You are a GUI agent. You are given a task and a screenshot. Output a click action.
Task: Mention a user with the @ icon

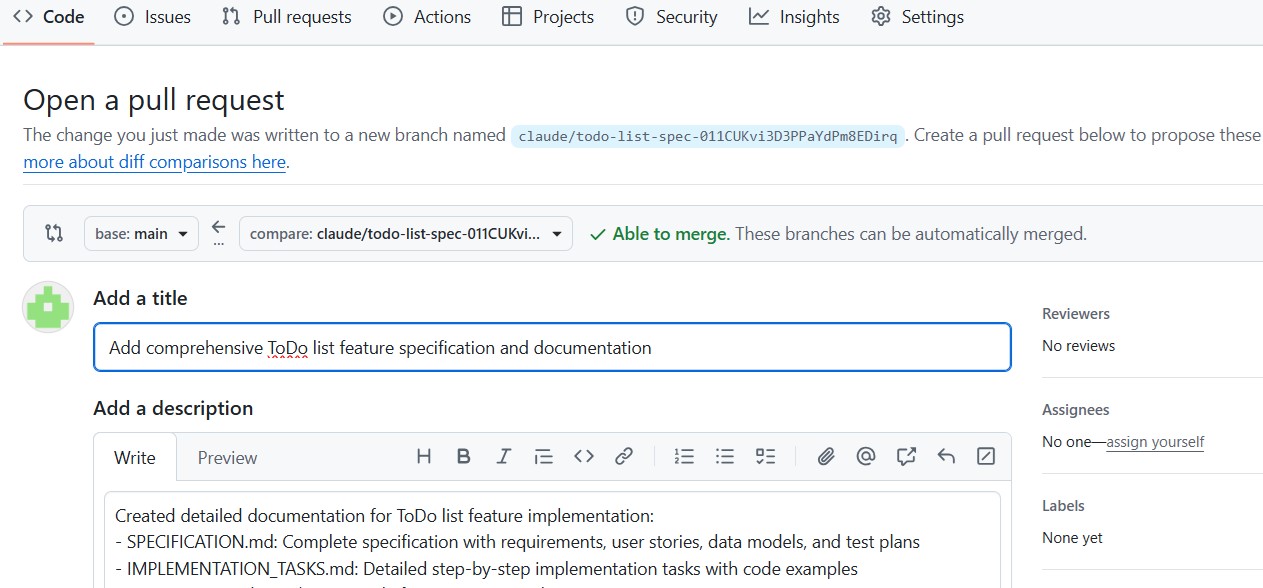click(866, 457)
